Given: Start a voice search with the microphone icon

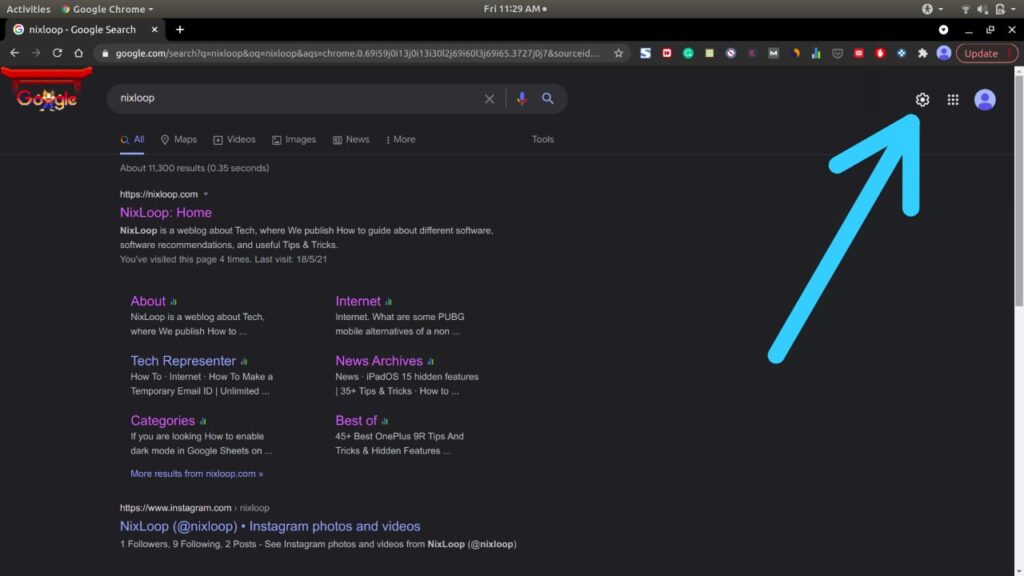Looking at the screenshot, I should pos(521,98).
